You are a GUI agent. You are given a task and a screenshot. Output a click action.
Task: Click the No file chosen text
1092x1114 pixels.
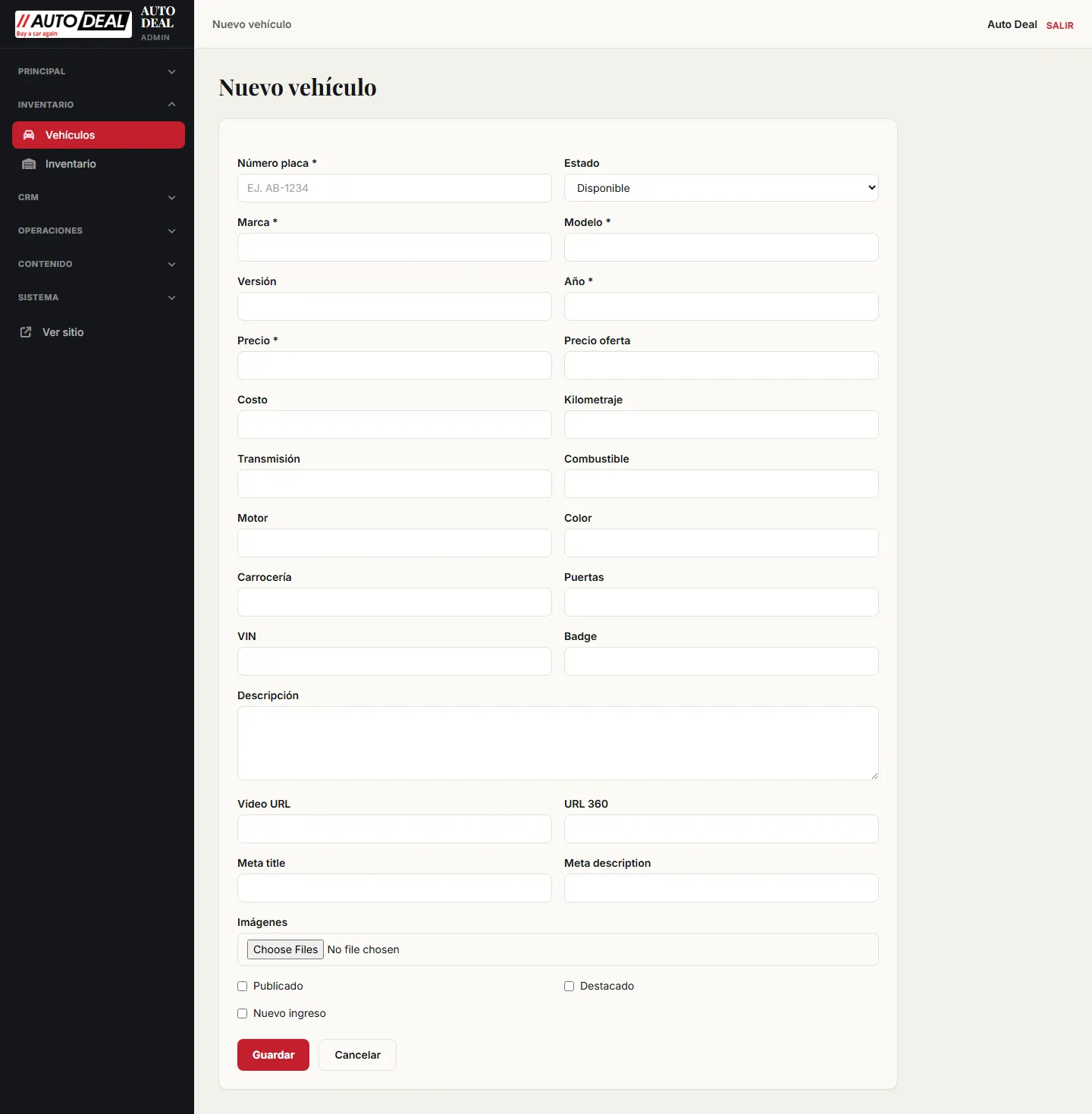pyautogui.click(x=363, y=949)
